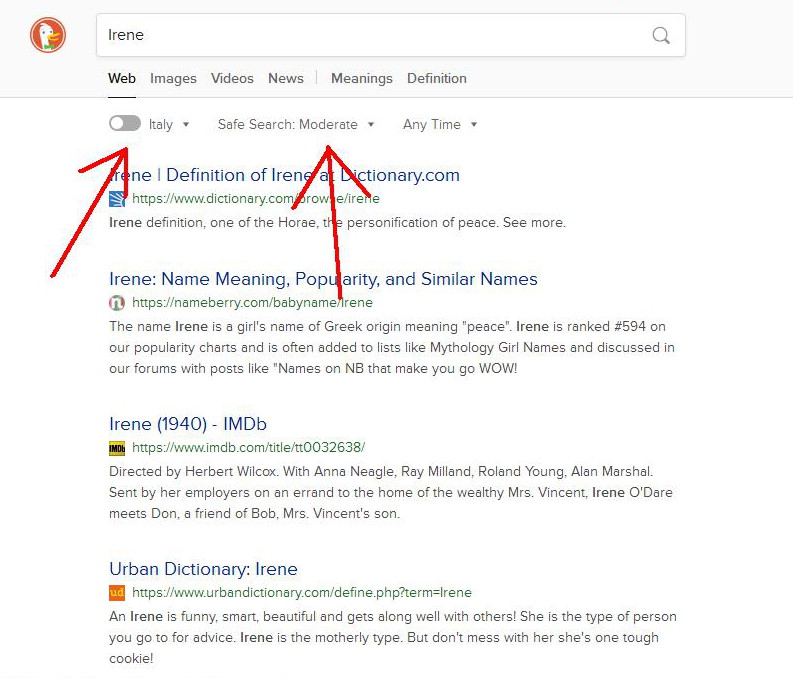This screenshot has height=678, width=793.
Task: Open the Italy region dropdown
Action: click(169, 124)
